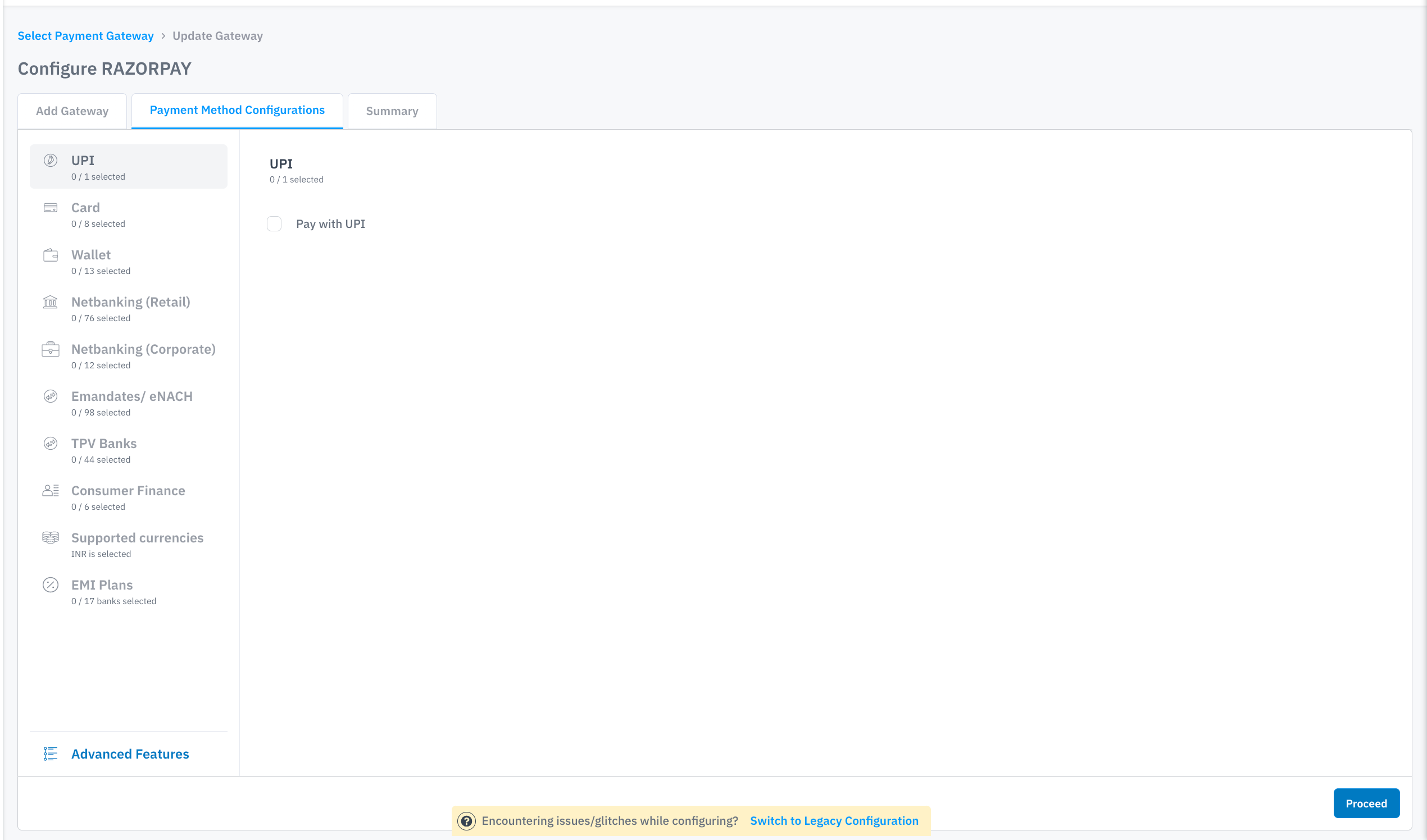Switch to the Summary tab
The image size is (1427, 840).
click(x=392, y=111)
